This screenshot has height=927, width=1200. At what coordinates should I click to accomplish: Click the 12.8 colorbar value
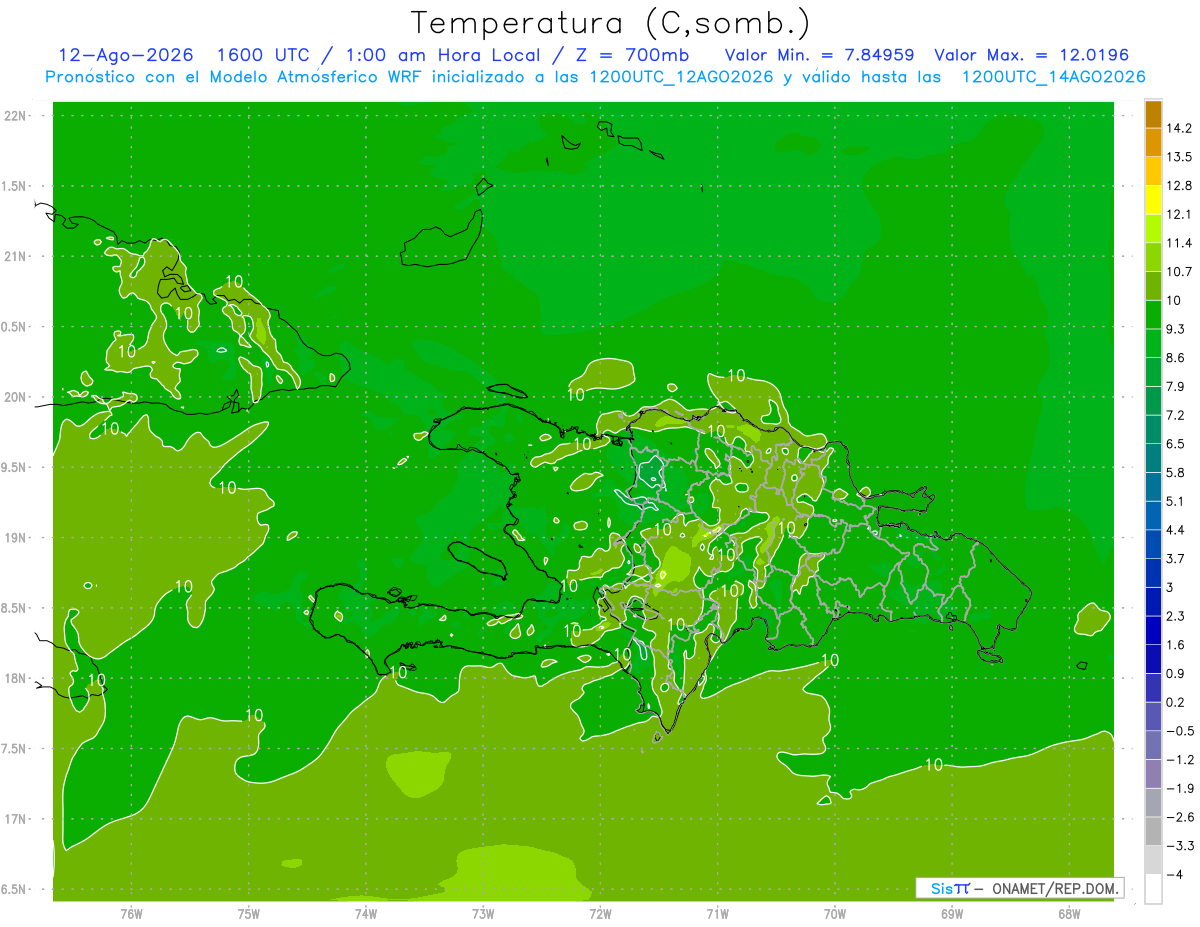(x=1179, y=186)
